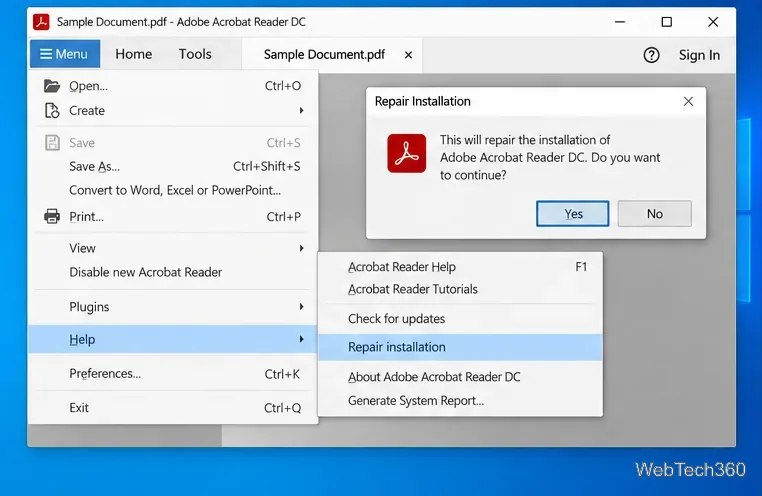Switch to the Tools tab
This screenshot has height=496, width=762.
pyautogui.click(x=195, y=54)
